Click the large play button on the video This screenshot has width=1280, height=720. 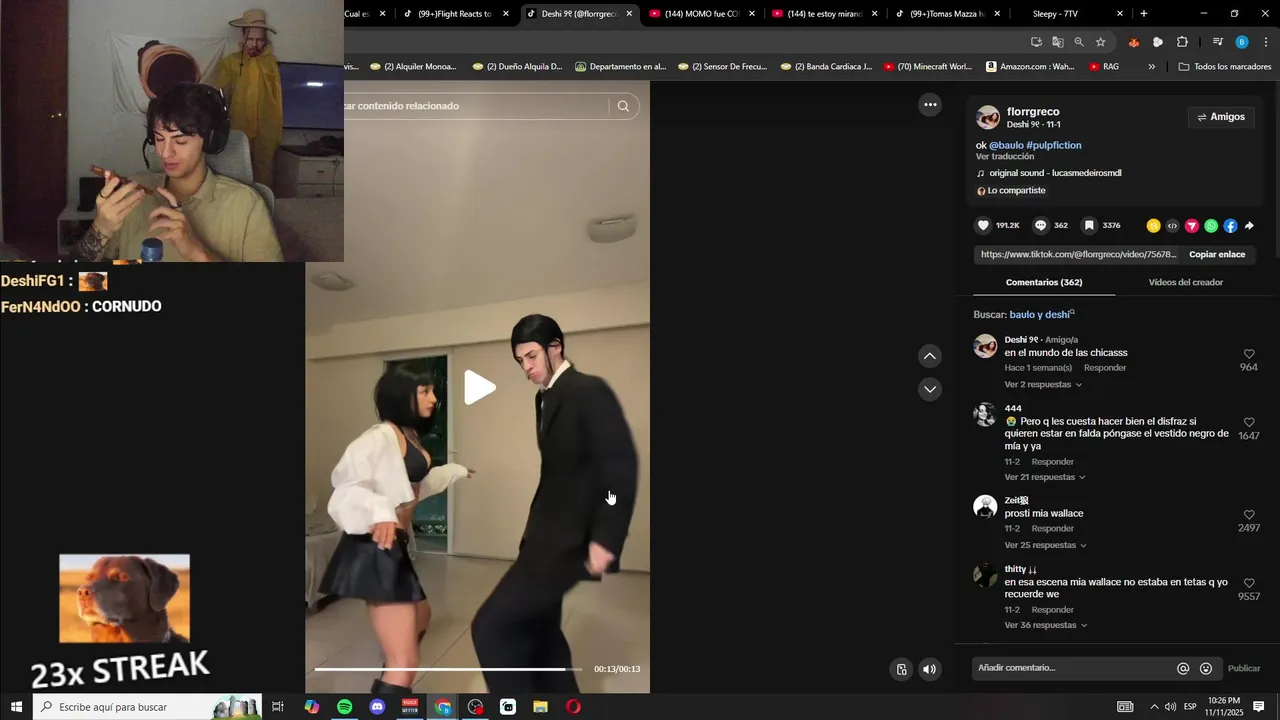pyautogui.click(x=480, y=388)
